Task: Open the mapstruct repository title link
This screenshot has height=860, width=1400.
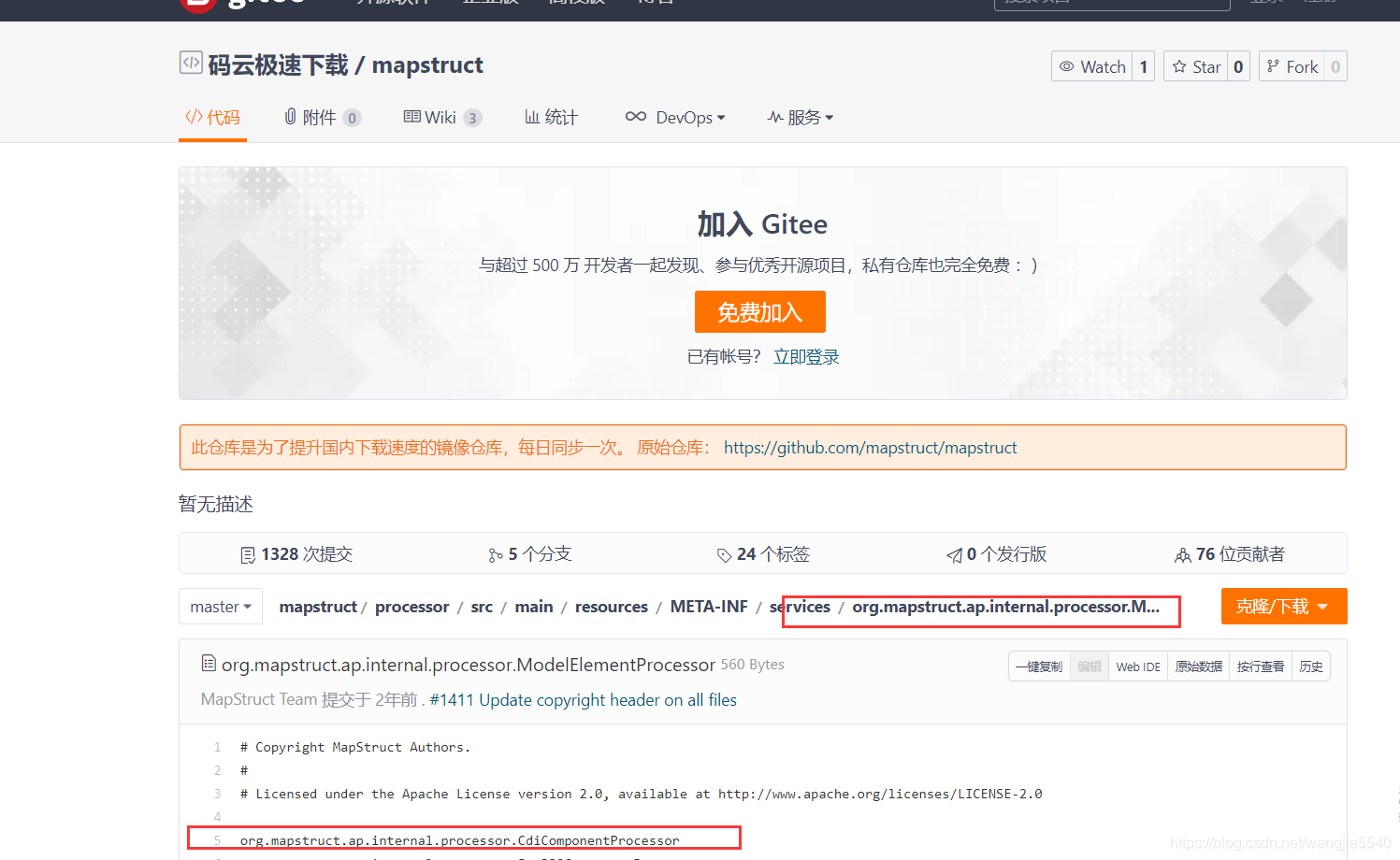Action: (427, 65)
